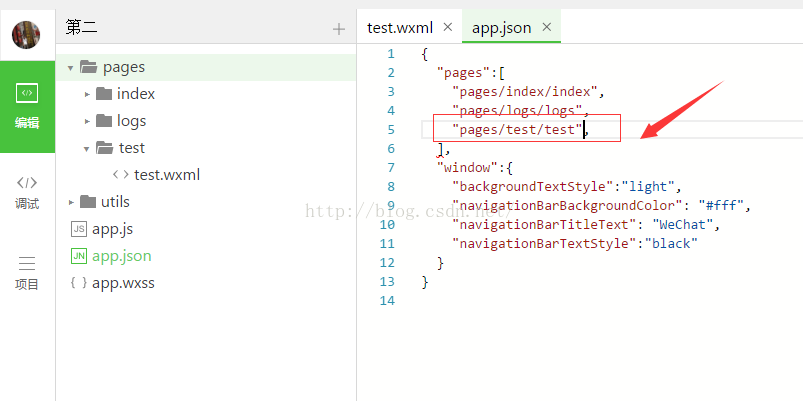Click the JS icon beside app.js
Viewport: 803px width, 401px height.
(x=78, y=229)
